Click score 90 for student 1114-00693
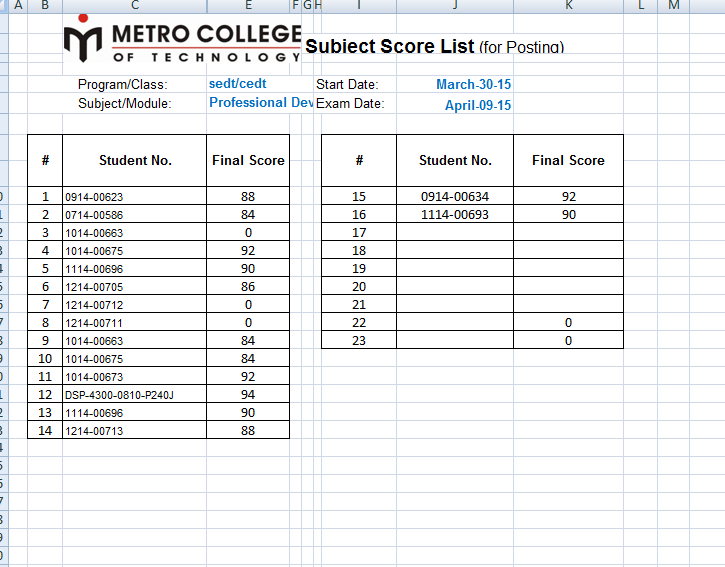Screen dimensions: 725x567 (x=569, y=215)
